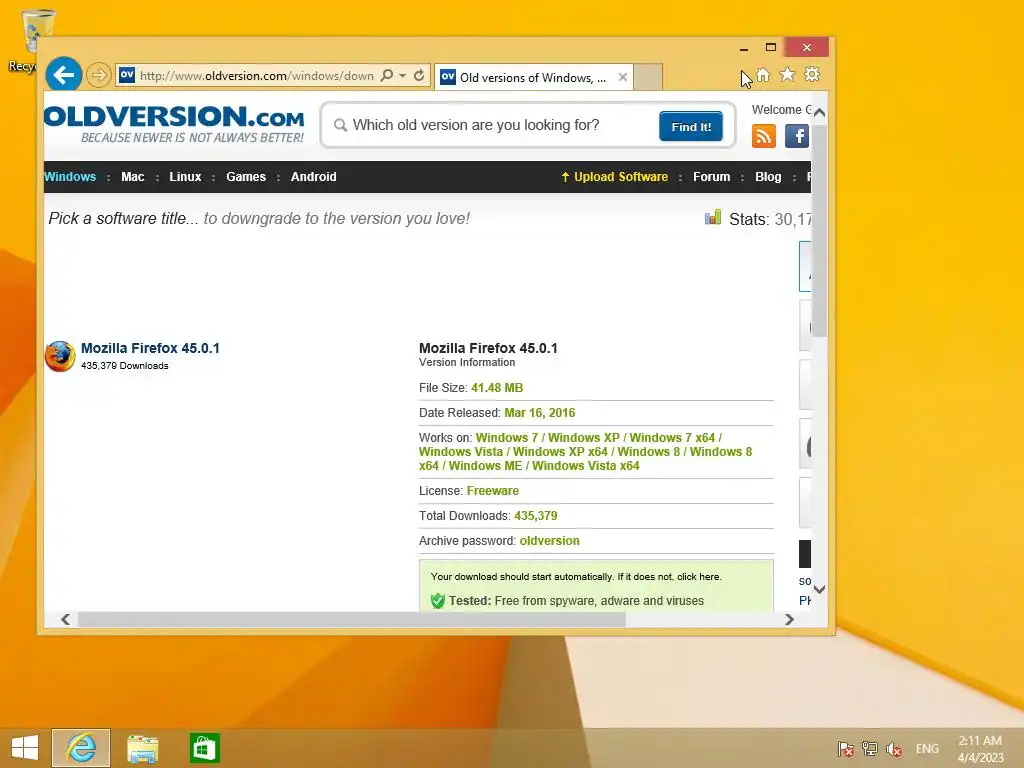Click the oldversion archive password
Screen dimensions: 1024x768
pyautogui.click(x=550, y=541)
